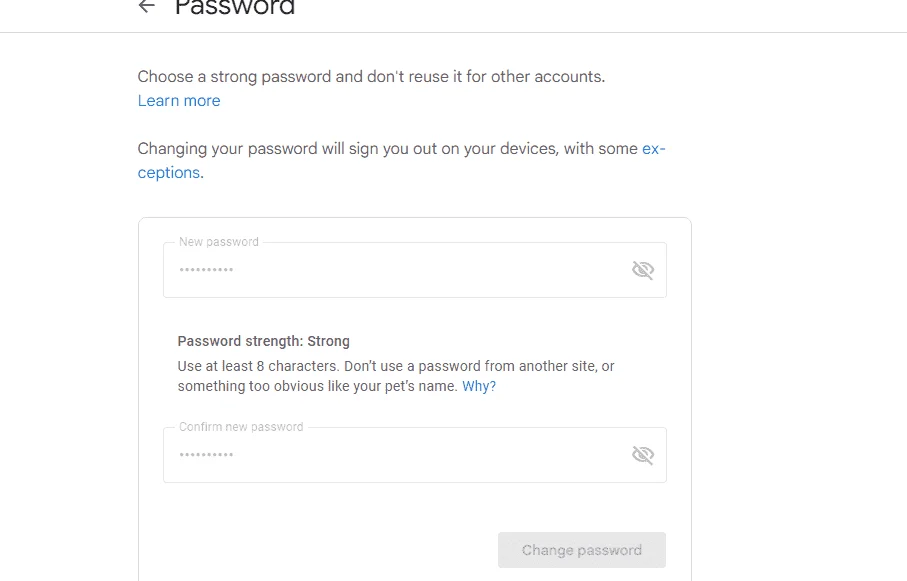Open the "ceptions." link text
The width and height of the screenshot is (907, 581).
[x=171, y=172]
